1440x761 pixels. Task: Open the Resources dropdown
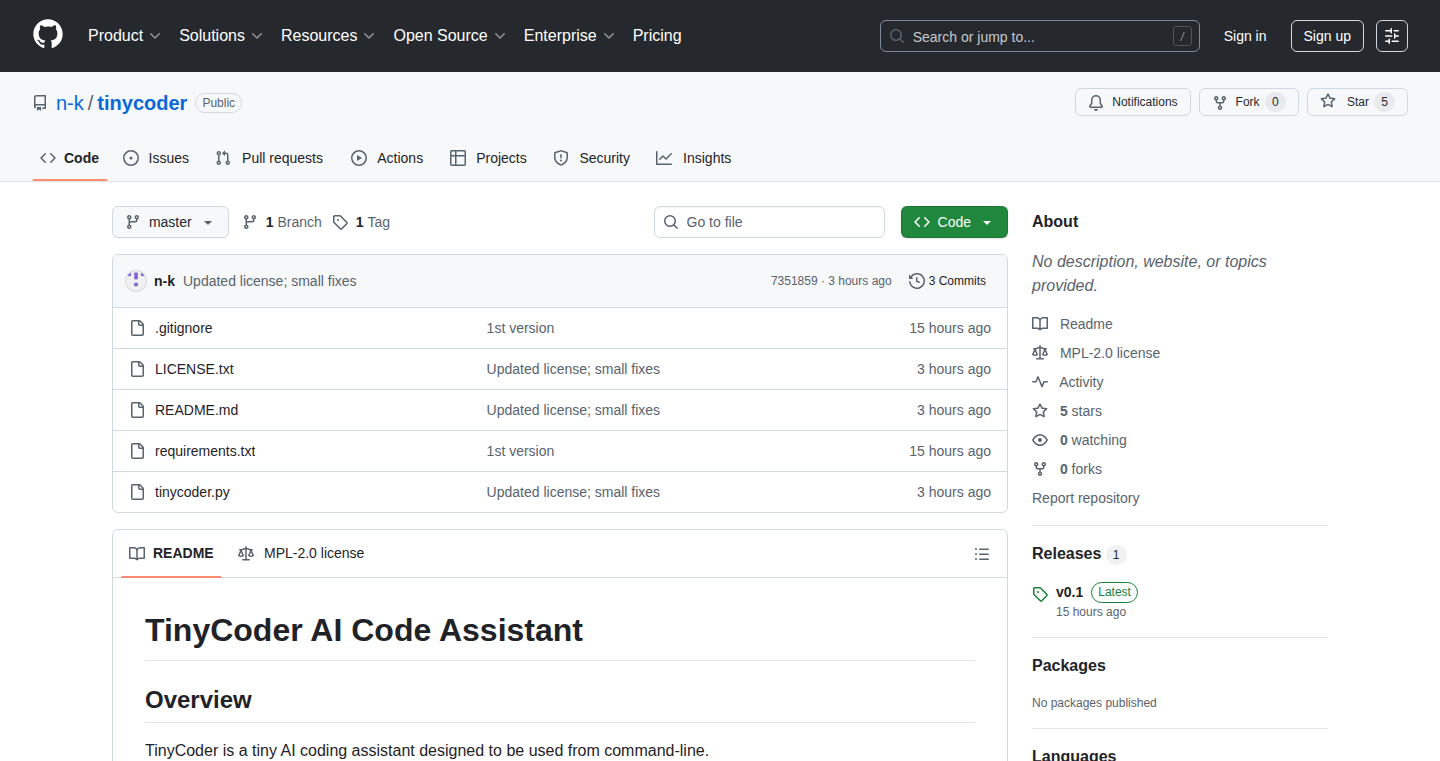328,36
